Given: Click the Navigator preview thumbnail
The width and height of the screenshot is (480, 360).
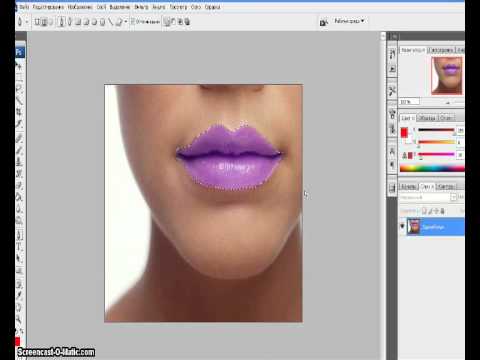Looking at the screenshot, I should pos(447,75).
